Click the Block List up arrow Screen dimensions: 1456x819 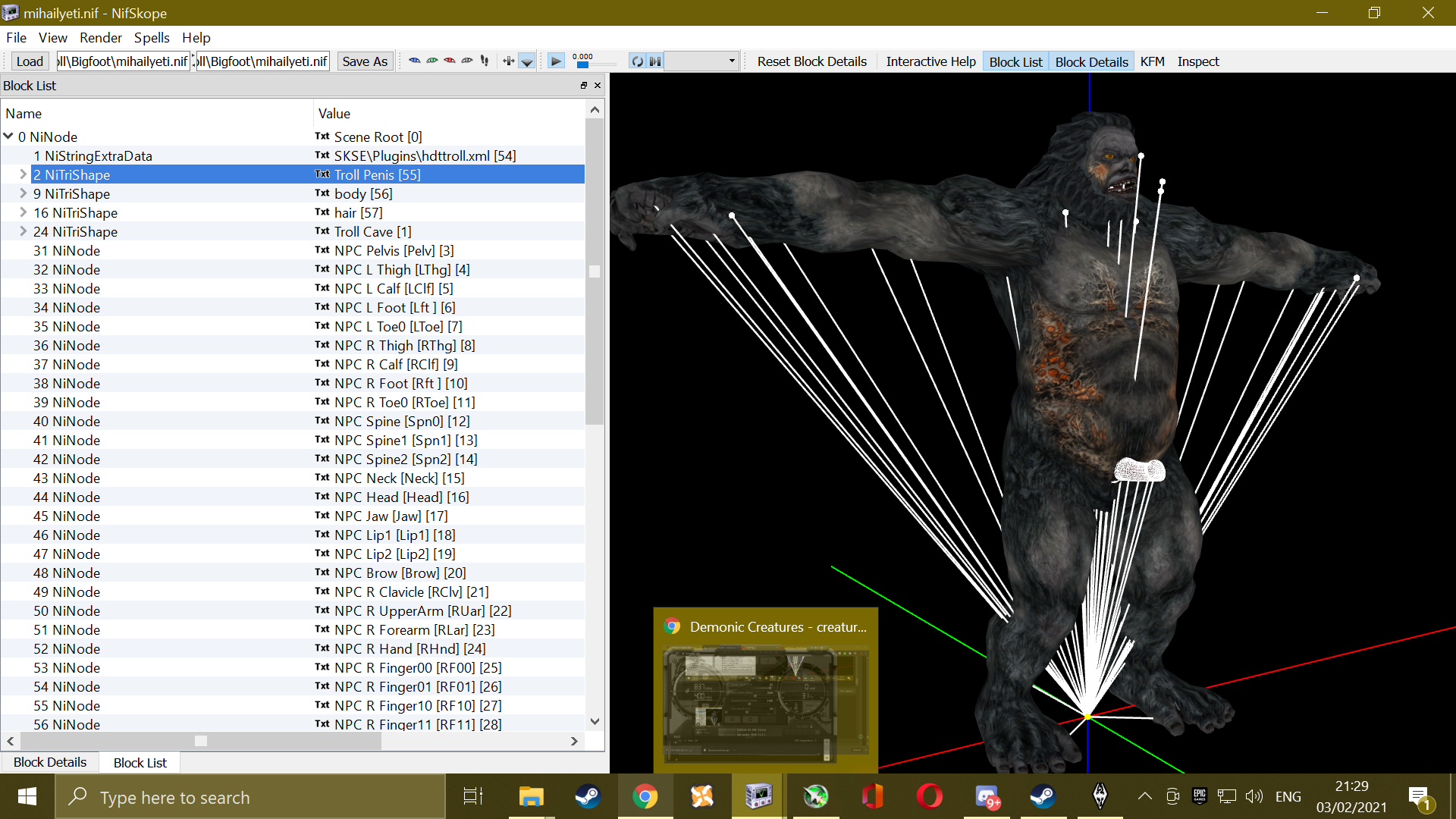coord(595,110)
